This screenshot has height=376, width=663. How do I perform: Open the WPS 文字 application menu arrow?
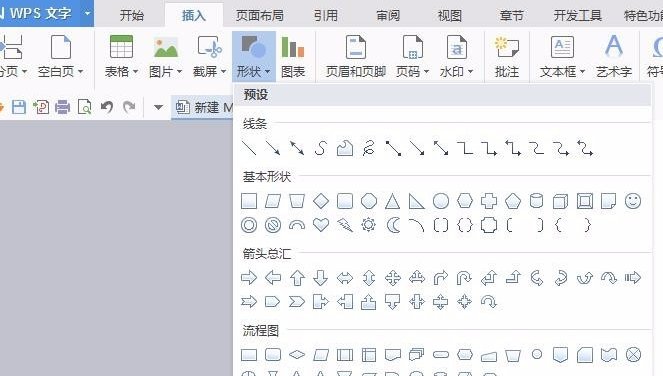click(87, 13)
